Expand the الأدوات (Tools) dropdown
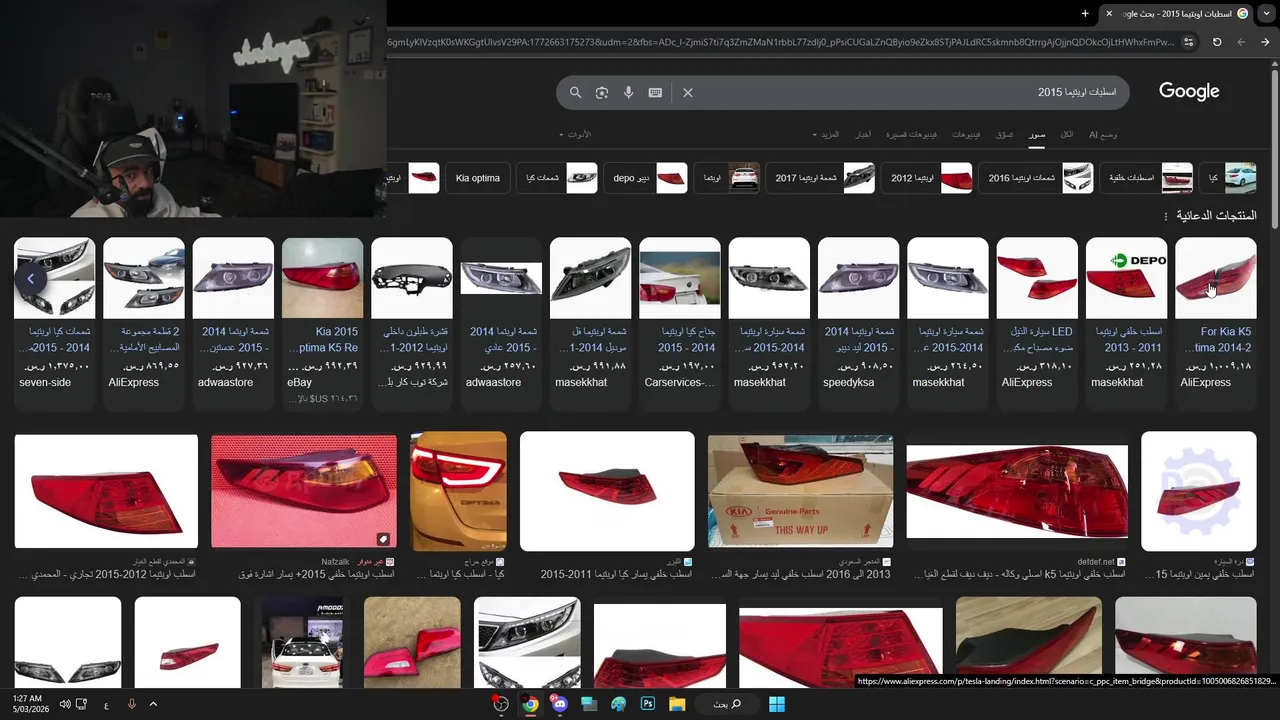 pyautogui.click(x=577, y=134)
